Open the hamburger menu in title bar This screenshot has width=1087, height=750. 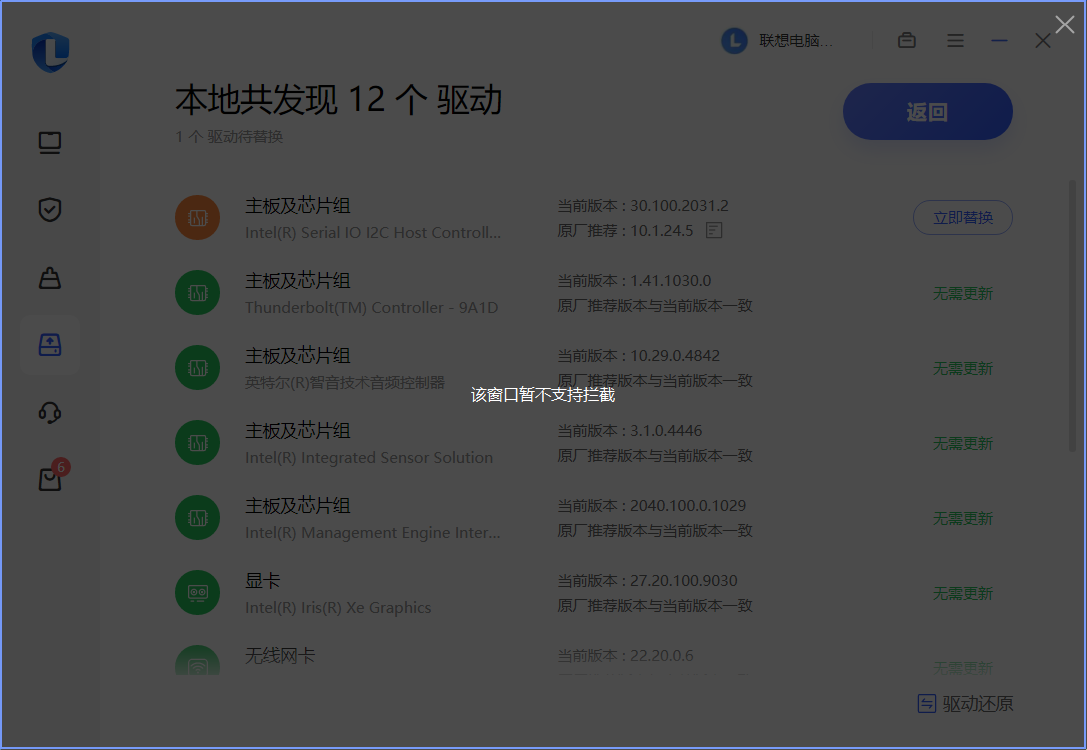[955, 41]
